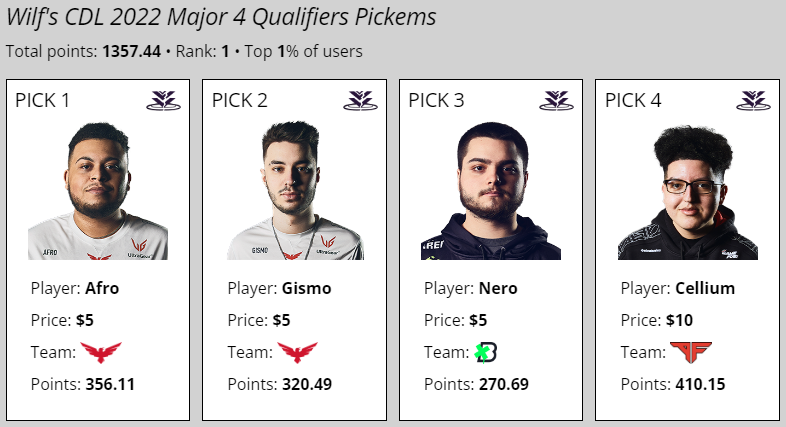Click the player name Afro
786x427 pixels.
102,288
